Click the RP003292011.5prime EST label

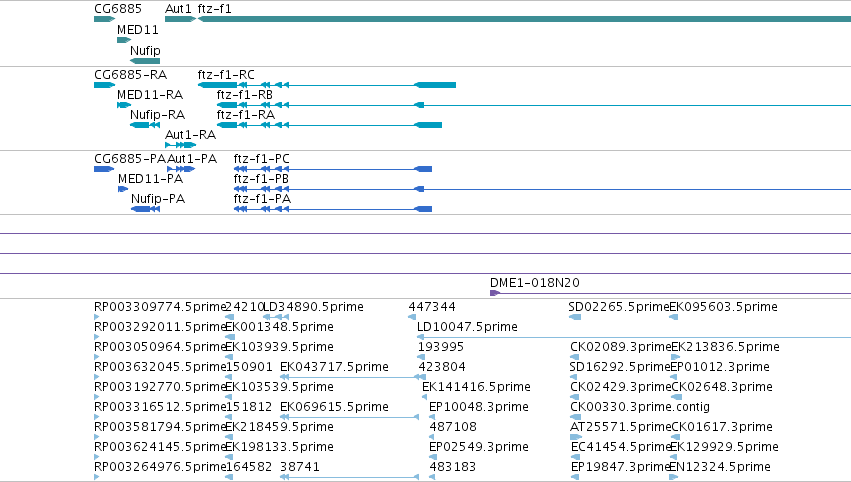pyautogui.click(x=160, y=327)
